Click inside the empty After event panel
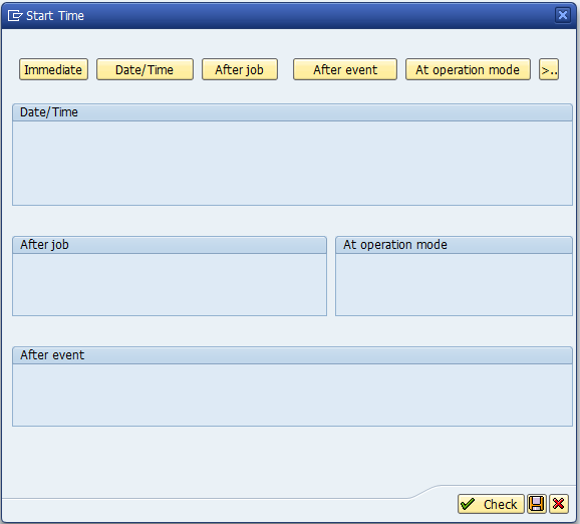 292,395
